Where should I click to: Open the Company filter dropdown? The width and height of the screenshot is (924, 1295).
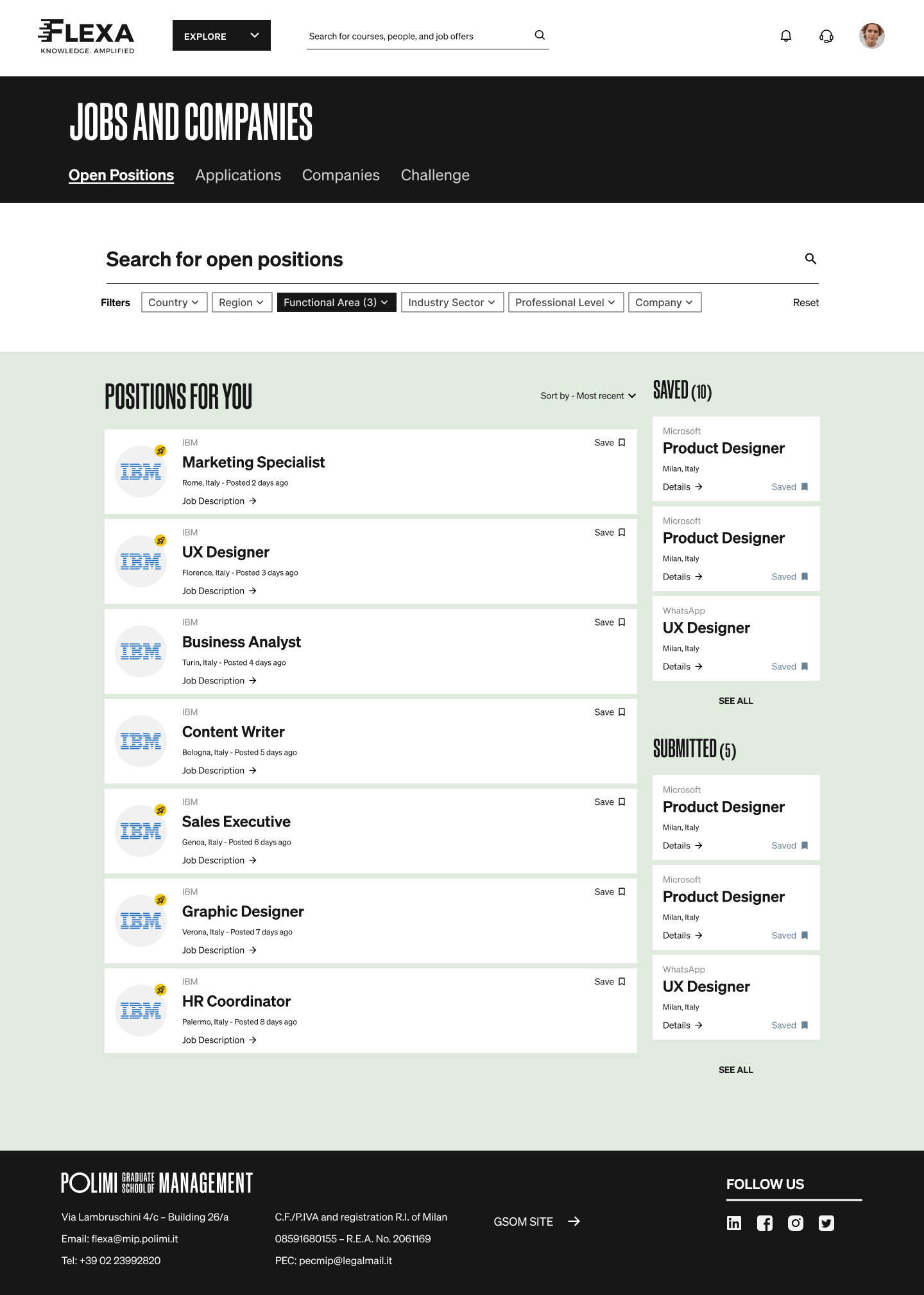click(x=665, y=302)
